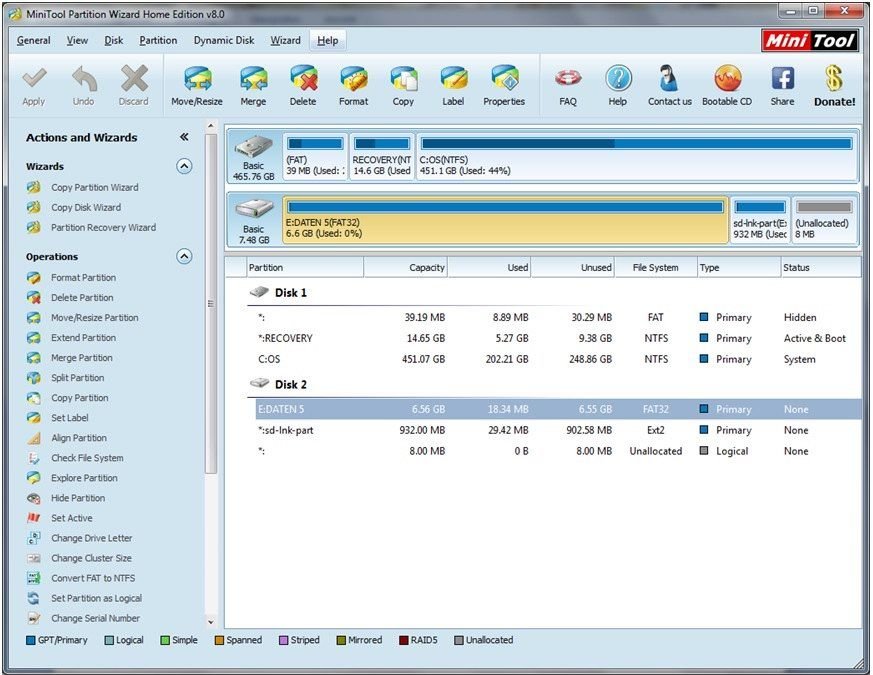This screenshot has width=873, height=675.
Task: Click the Format toolbar icon
Action: point(354,79)
